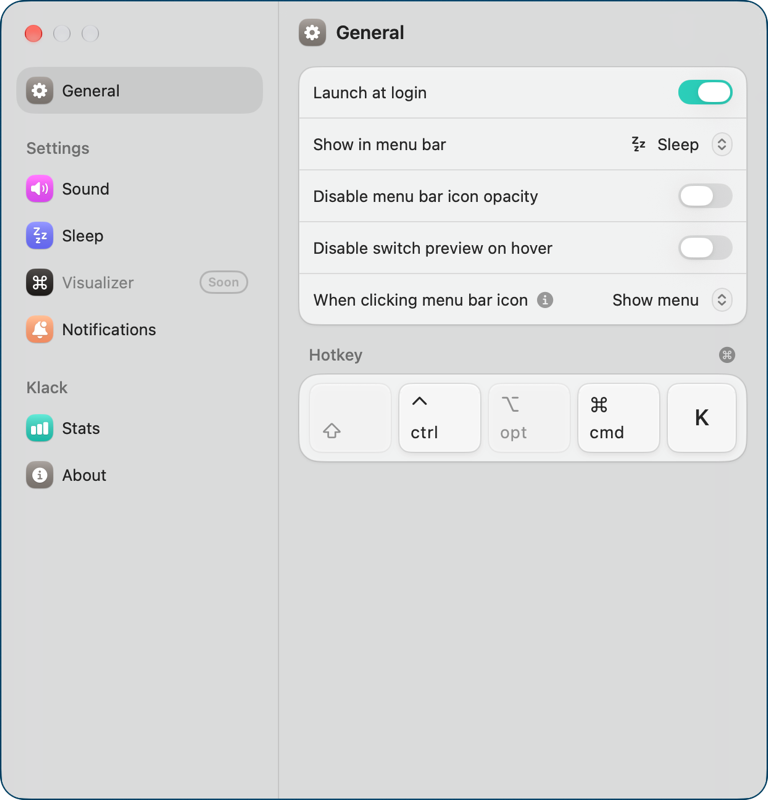Click the green Stats chart icon

[x=39, y=428]
